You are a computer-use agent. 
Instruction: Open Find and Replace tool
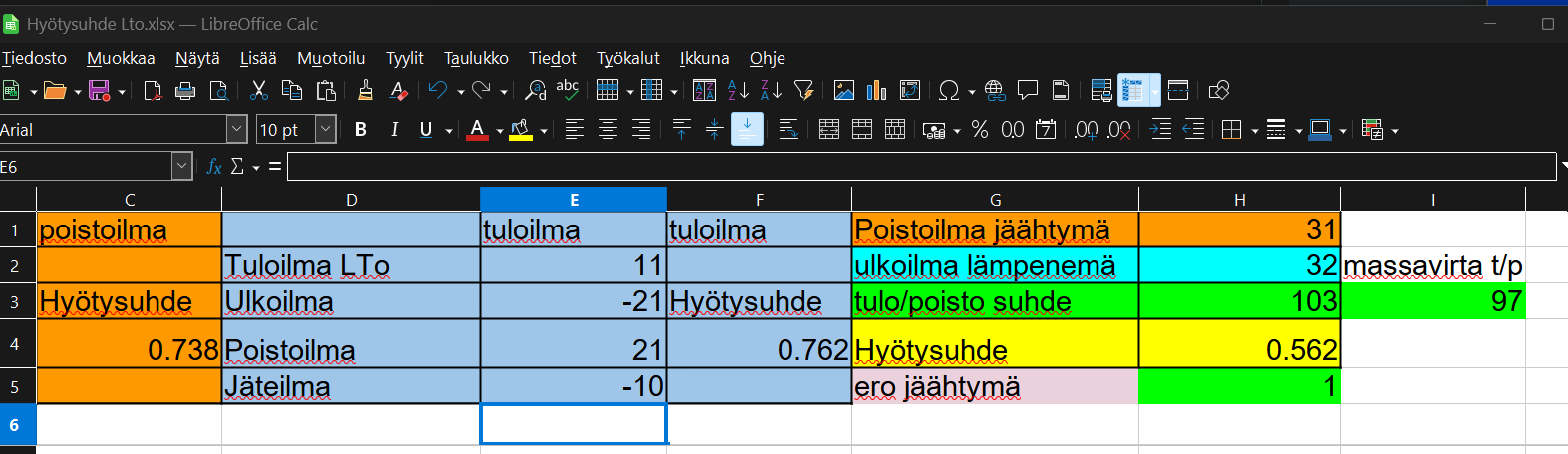536,91
